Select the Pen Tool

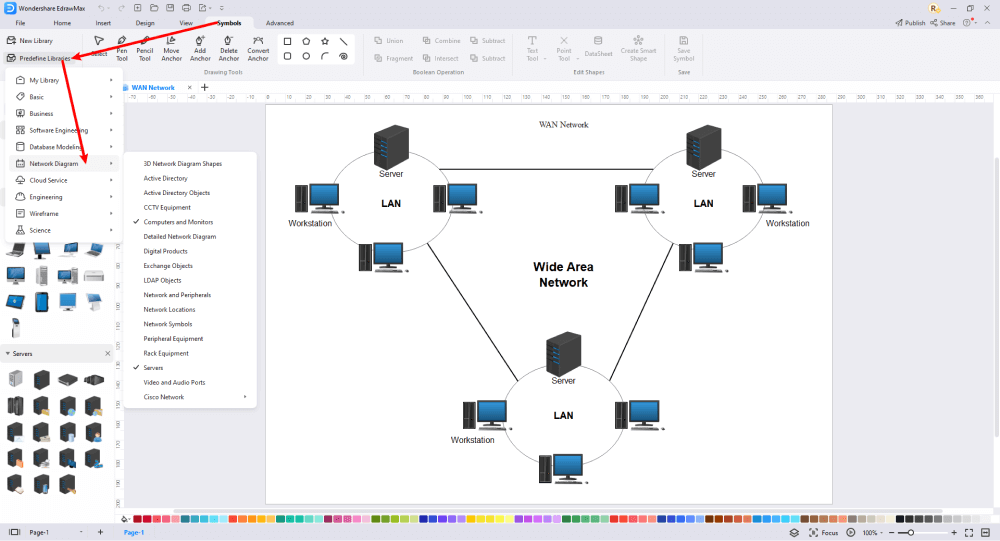point(122,48)
